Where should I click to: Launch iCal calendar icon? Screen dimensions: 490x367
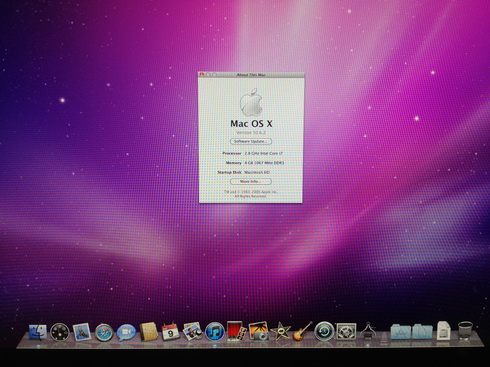[x=170, y=332]
